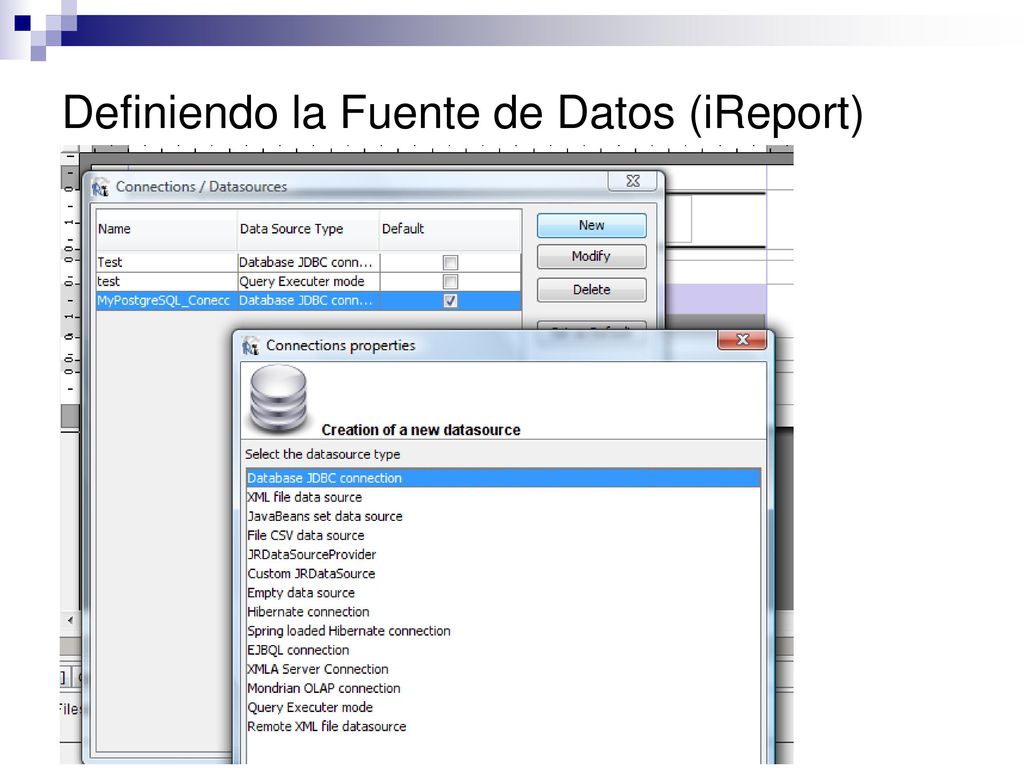Pick Mondrian OLAP connection

(504, 688)
